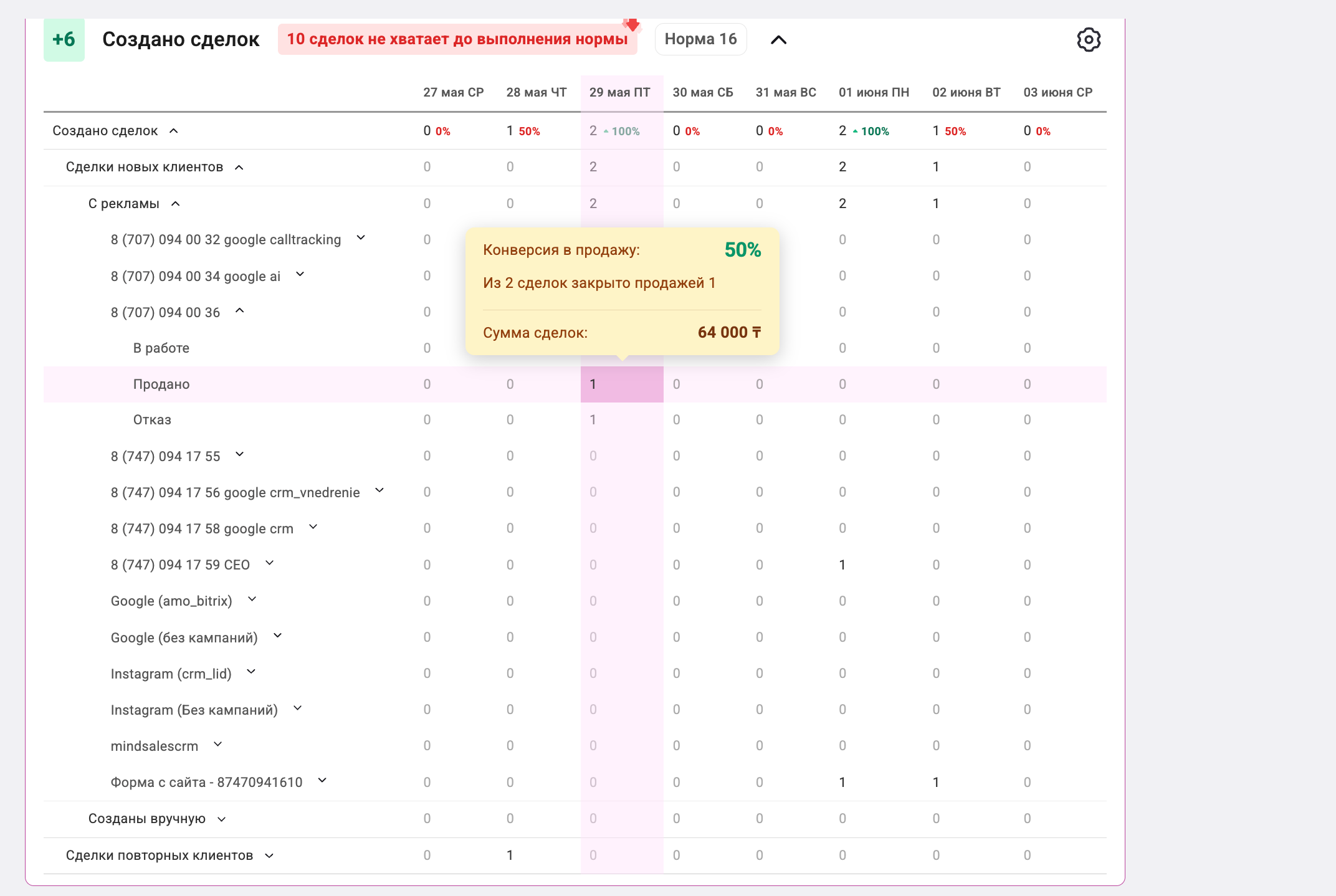Collapse Сделки новых клиентов row
1336x896 pixels.
(x=239, y=167)
